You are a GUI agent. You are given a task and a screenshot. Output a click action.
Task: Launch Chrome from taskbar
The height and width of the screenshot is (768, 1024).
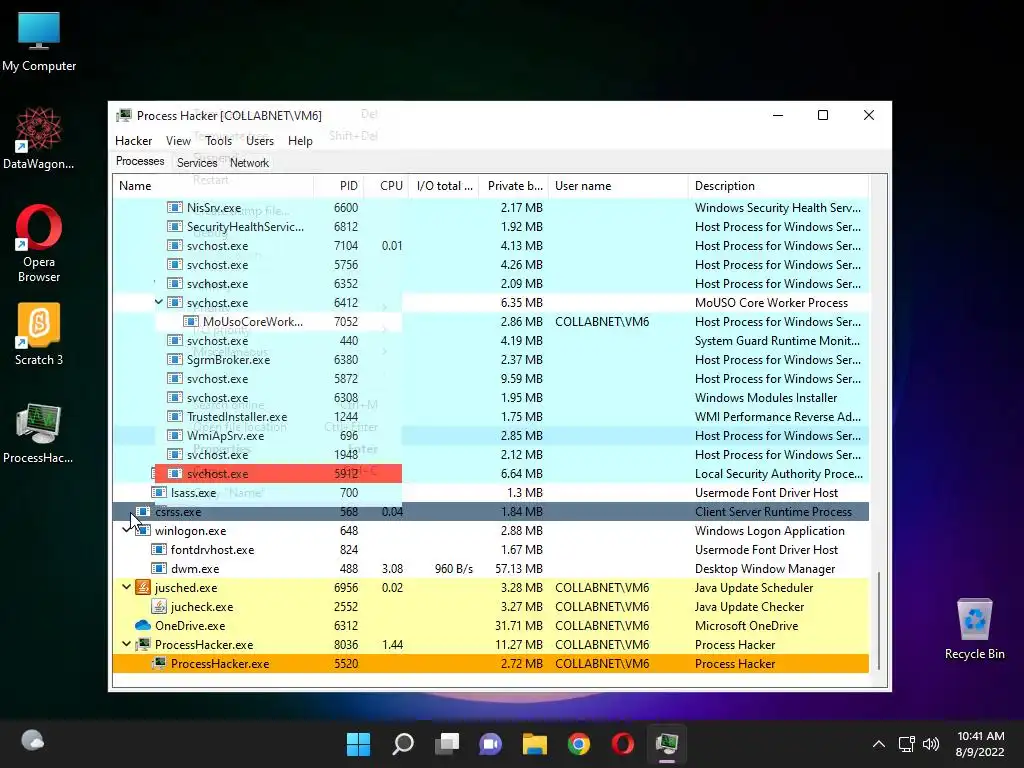579,744
